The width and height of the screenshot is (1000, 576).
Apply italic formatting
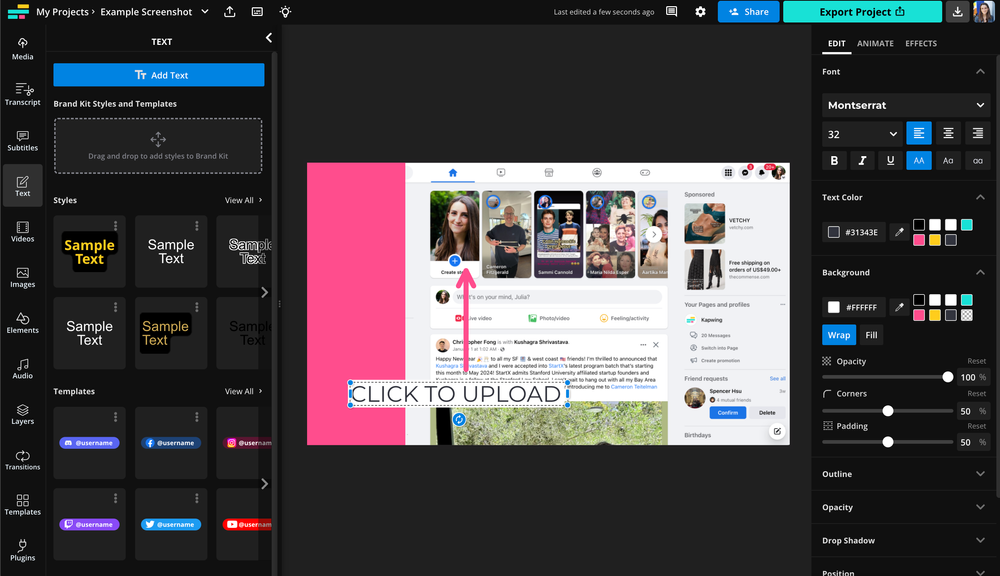(862, 159)
